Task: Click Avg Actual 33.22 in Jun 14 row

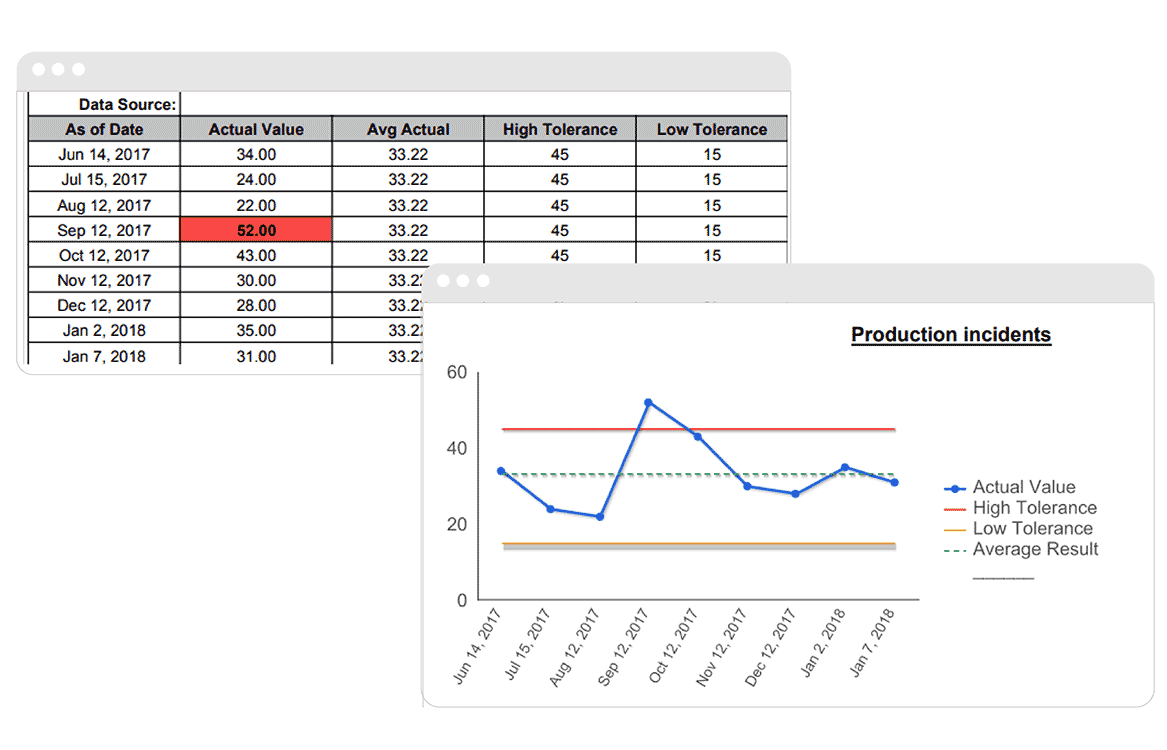Action: (x=408, y=154)
